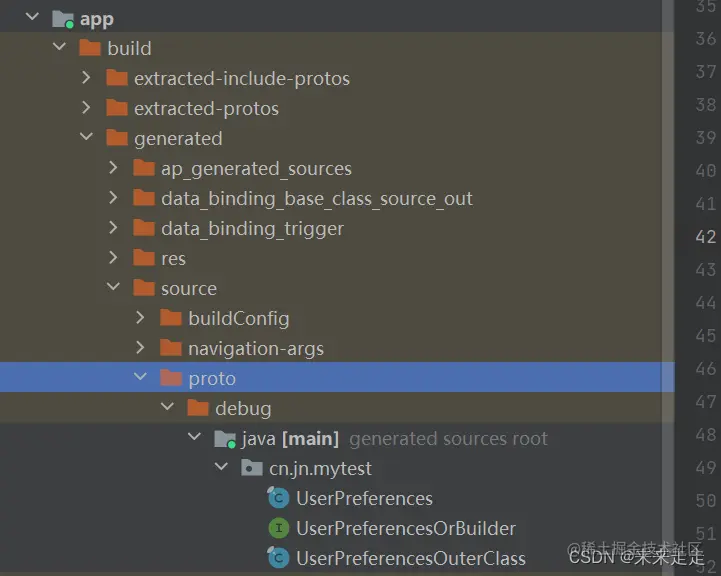Image resolution: width=721 pixels, height=576 pixels.
Task: Click line number 42 in gutter
Action: coord(705,237)
